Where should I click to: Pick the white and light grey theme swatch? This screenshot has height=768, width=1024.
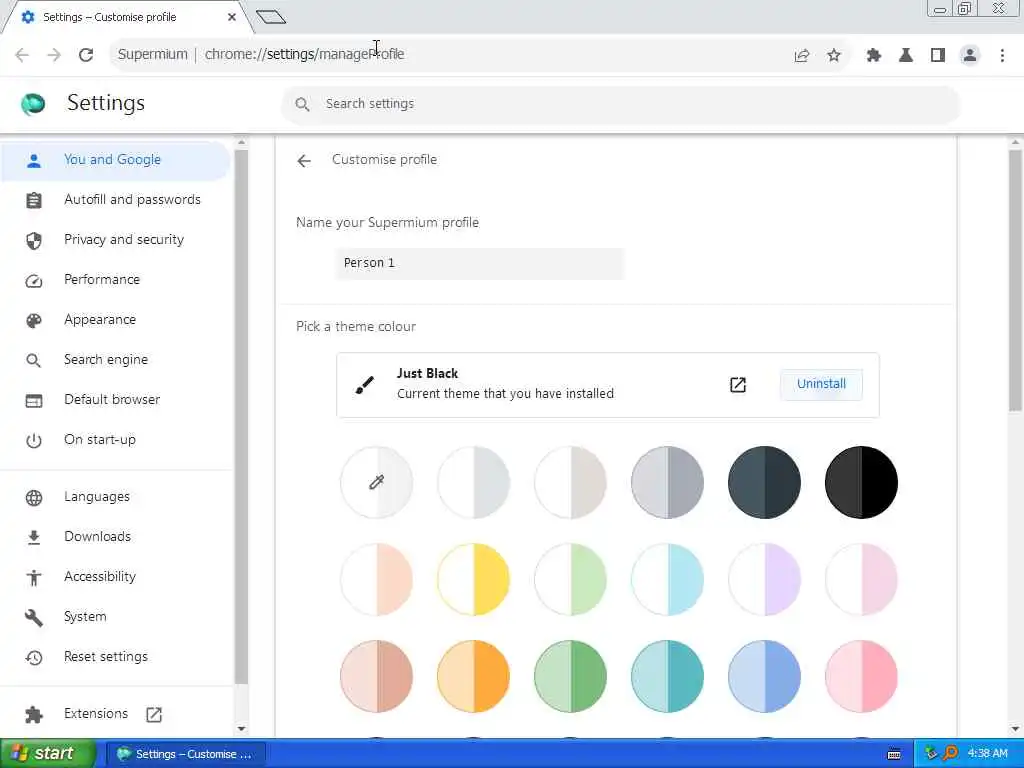473,483
